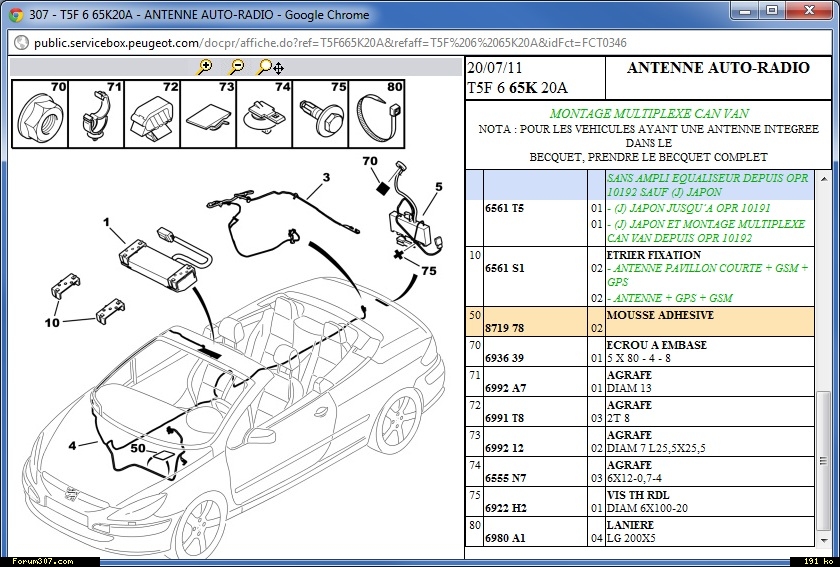Click MONTAGE MULTIPLEXE CAN VAN green text
The image size is (840, 567).
649,114
